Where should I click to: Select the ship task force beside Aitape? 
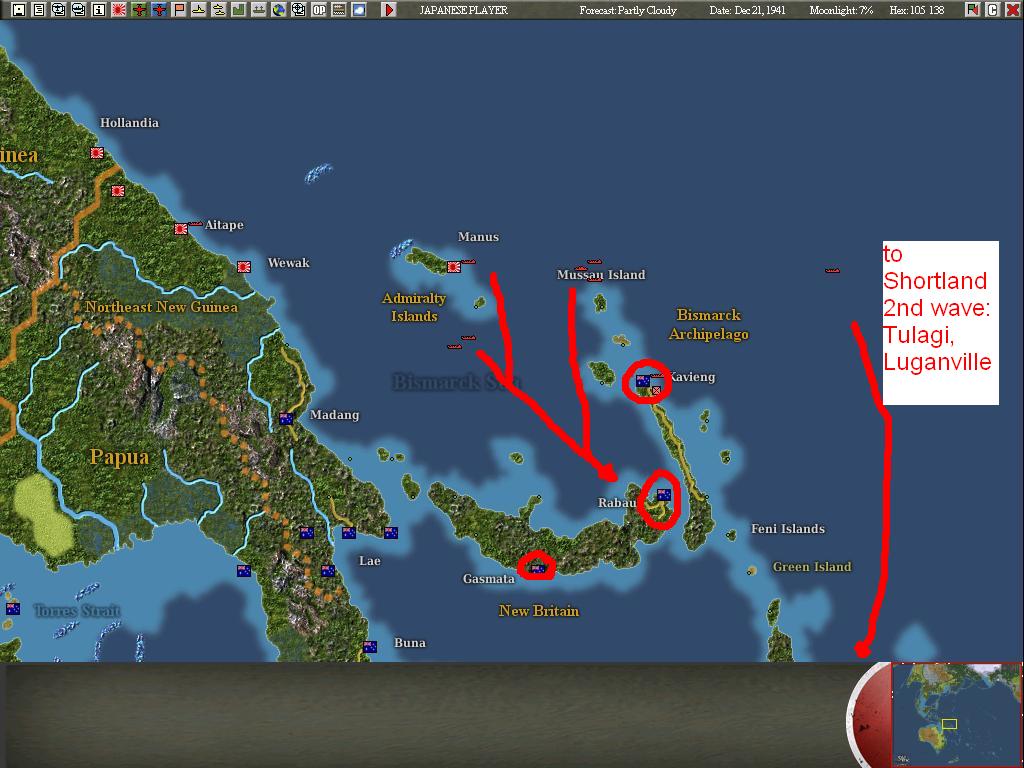[x=195, y=224]
